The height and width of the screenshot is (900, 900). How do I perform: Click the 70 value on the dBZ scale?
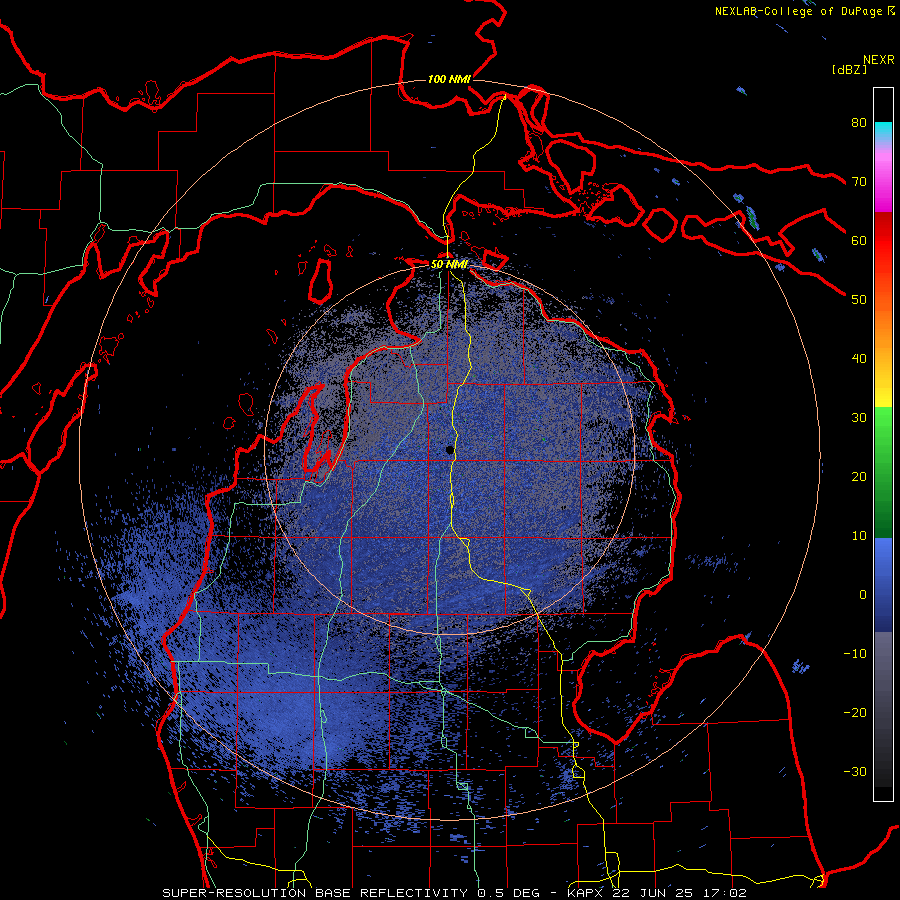859,182
